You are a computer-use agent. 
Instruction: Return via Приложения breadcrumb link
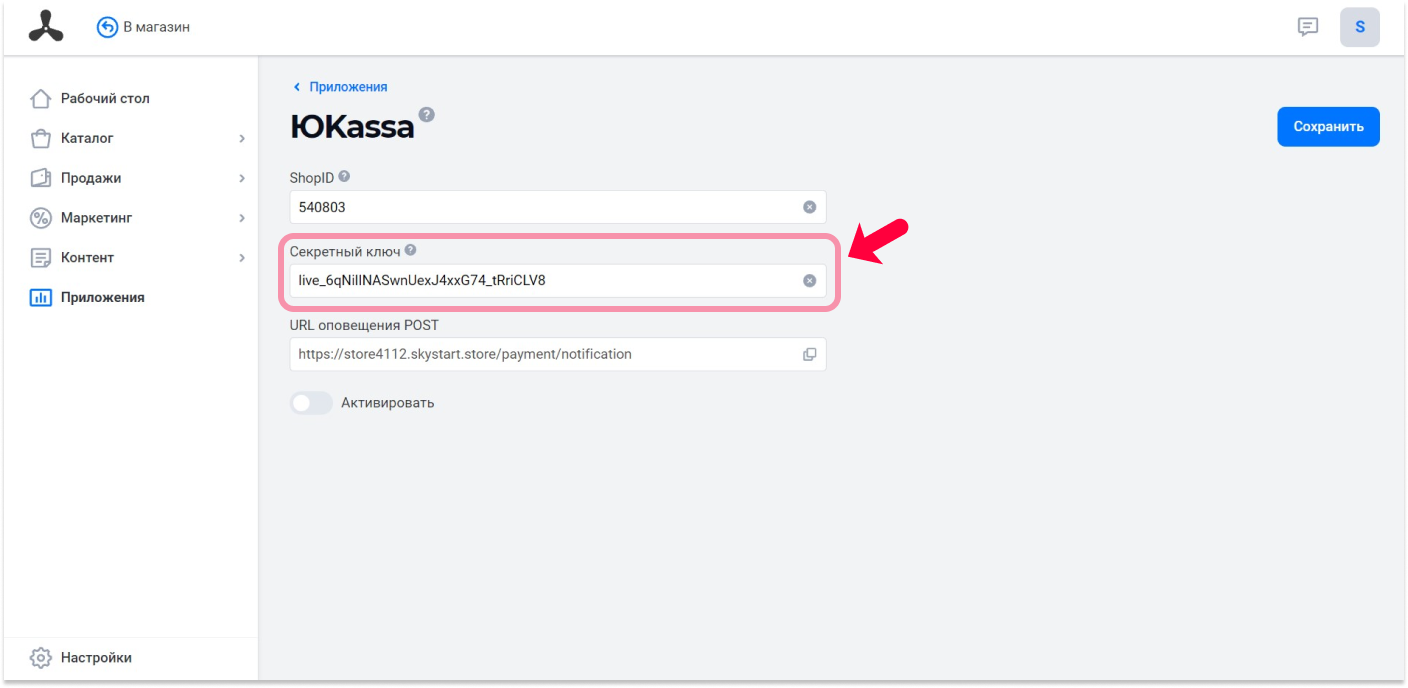click(x=348, y=87)
